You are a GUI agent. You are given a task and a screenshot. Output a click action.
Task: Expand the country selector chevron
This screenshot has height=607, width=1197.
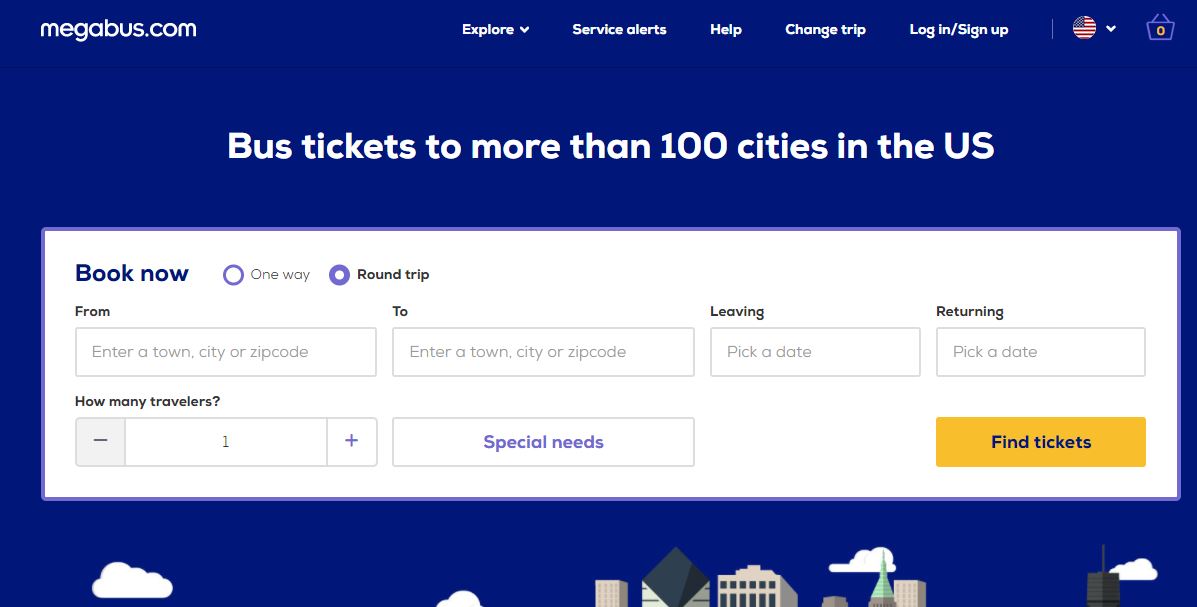click(x=1111, y=29)
